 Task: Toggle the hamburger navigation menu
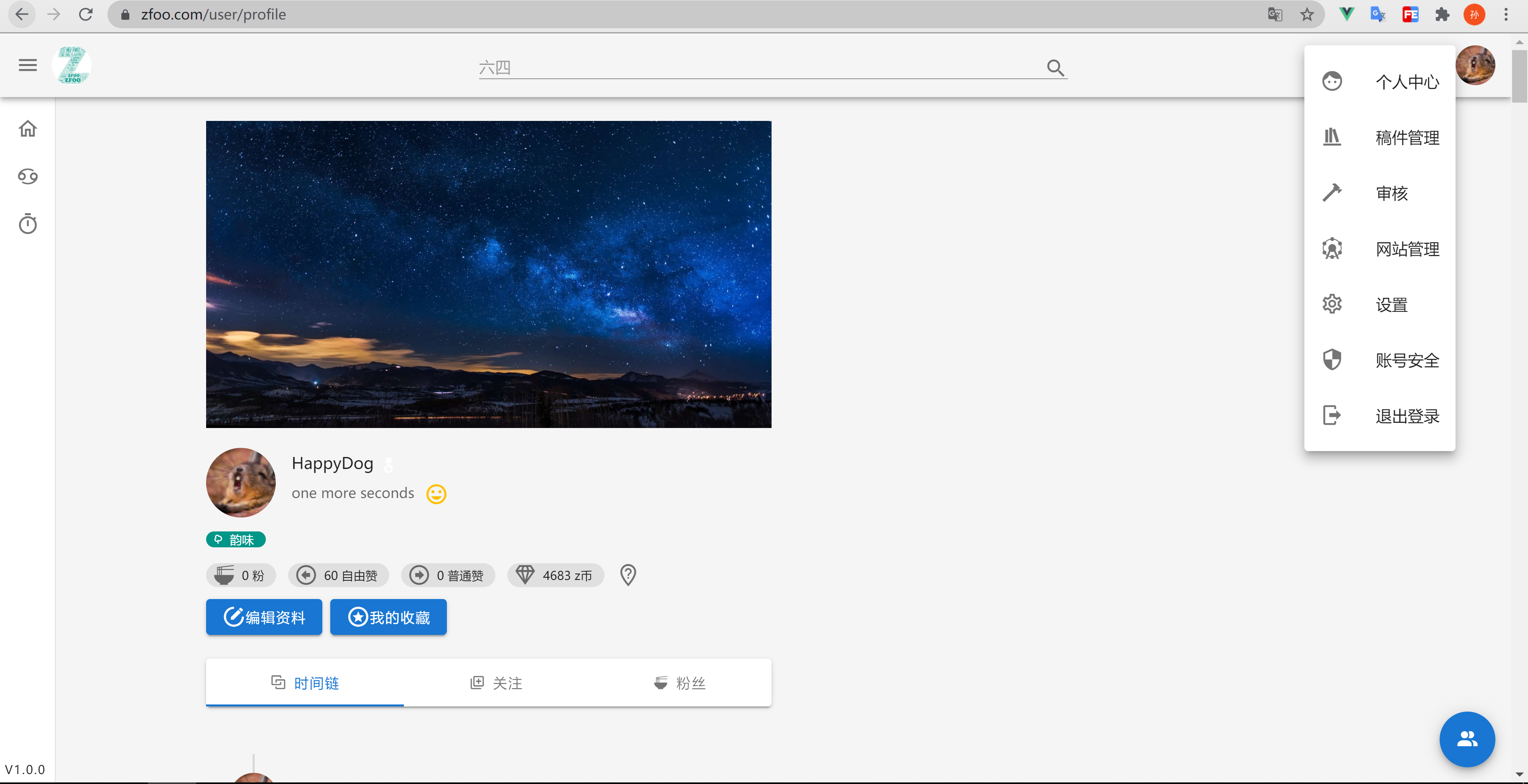[28, 65]
